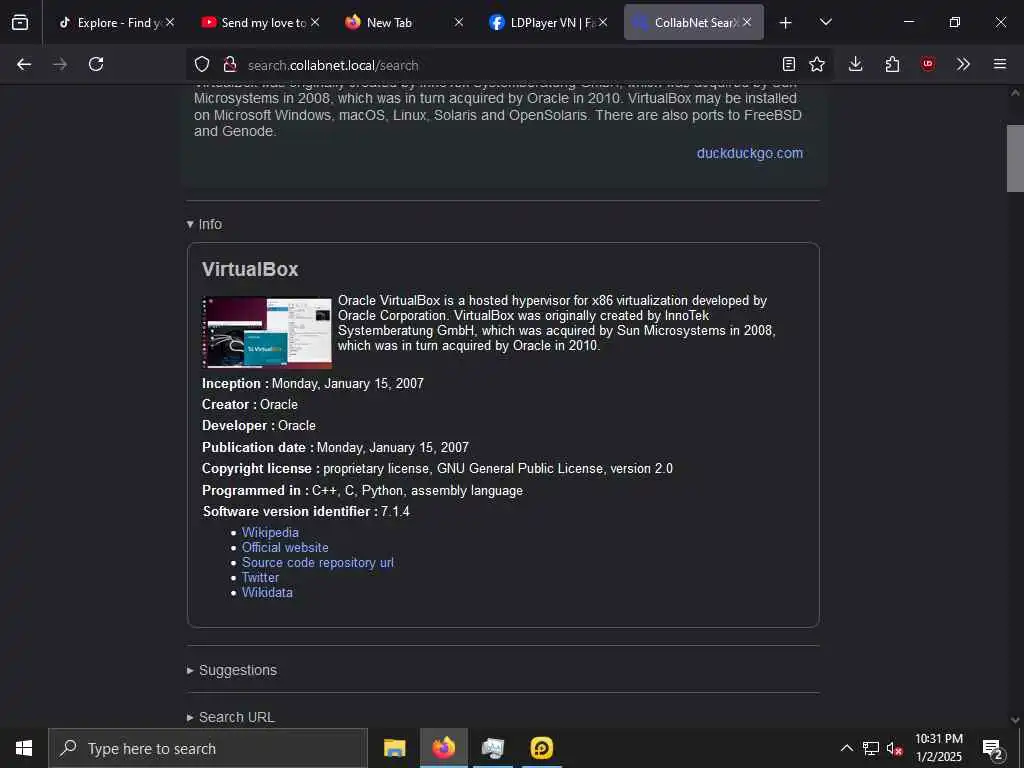The width and height of the screenshot is (1024, 768).
Task: Click the taskbar search box
Action: coord(208,748)
